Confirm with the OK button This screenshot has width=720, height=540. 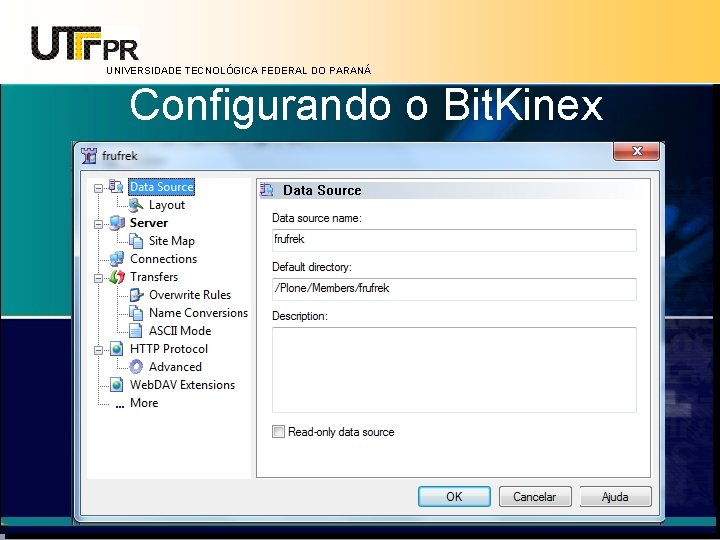454,497
